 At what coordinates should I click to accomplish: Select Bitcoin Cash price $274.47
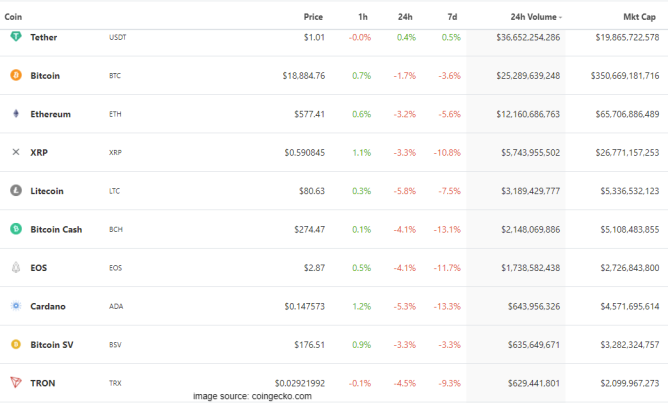309,230
